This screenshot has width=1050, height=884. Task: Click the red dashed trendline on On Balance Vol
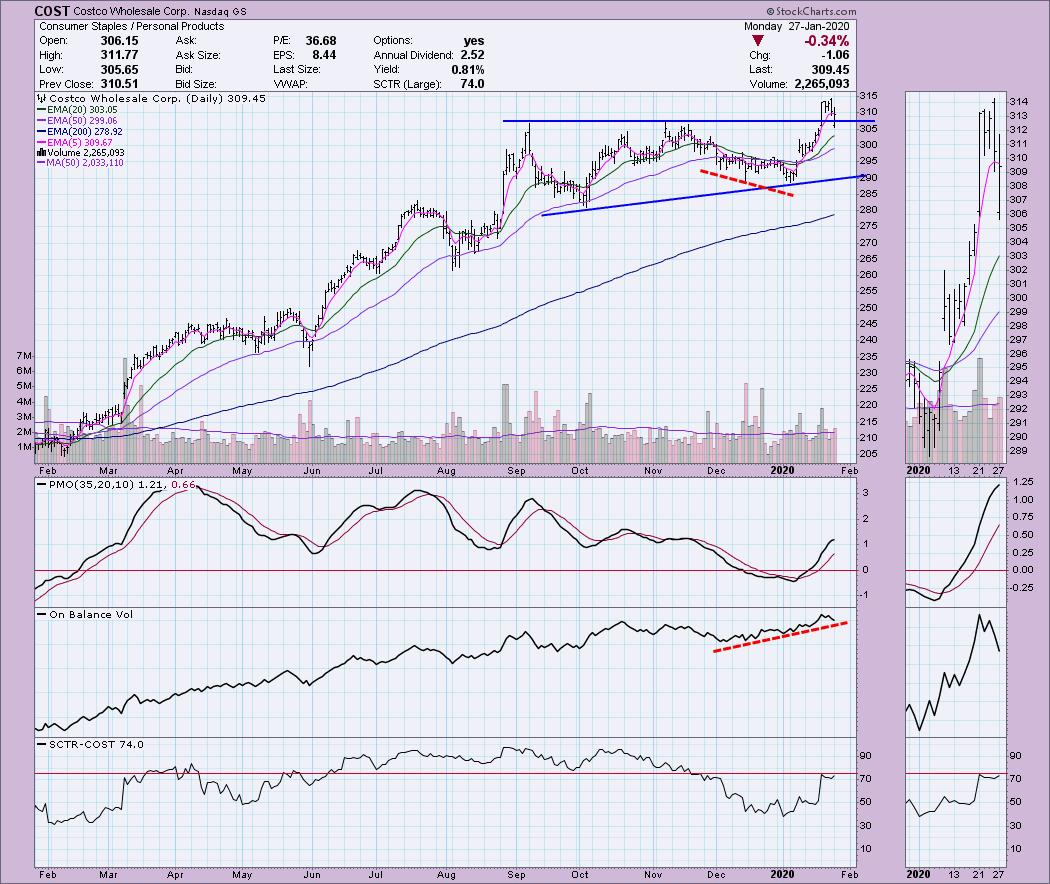click(x=781, y=636)
